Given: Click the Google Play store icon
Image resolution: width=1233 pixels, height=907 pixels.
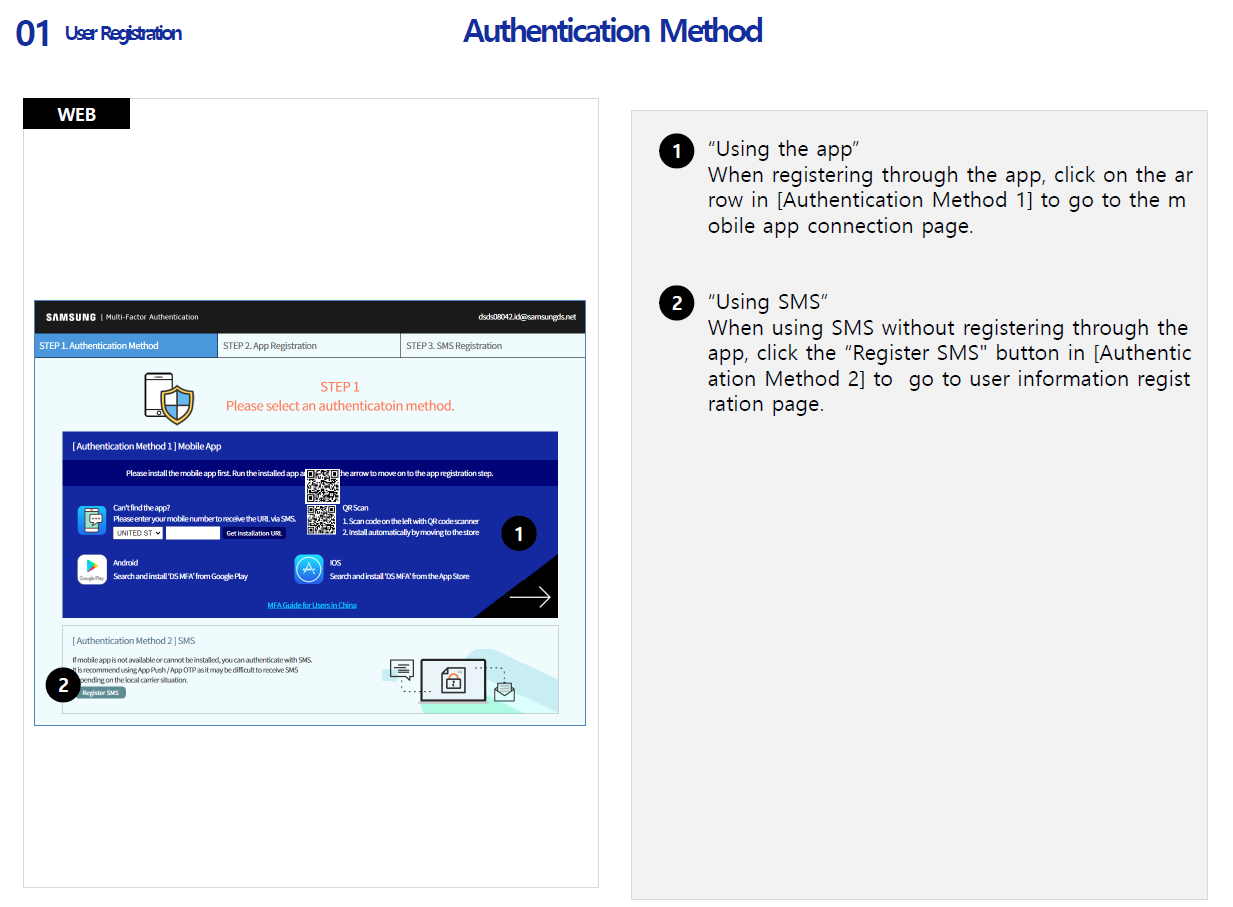Looking at the screenshot, I should point(92,570).
